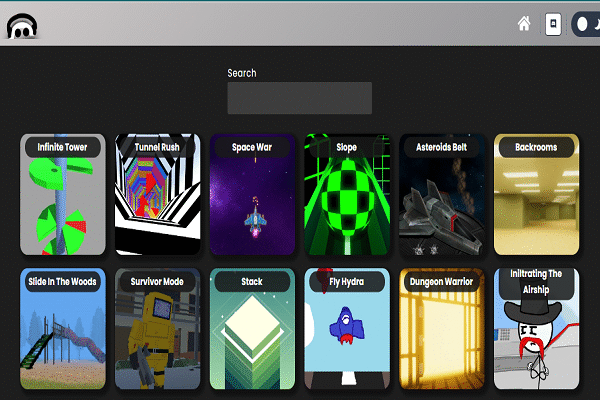Launch the Tunnel Rush game card
This screenshot has width=600, height=400.
tap(157, 200)
